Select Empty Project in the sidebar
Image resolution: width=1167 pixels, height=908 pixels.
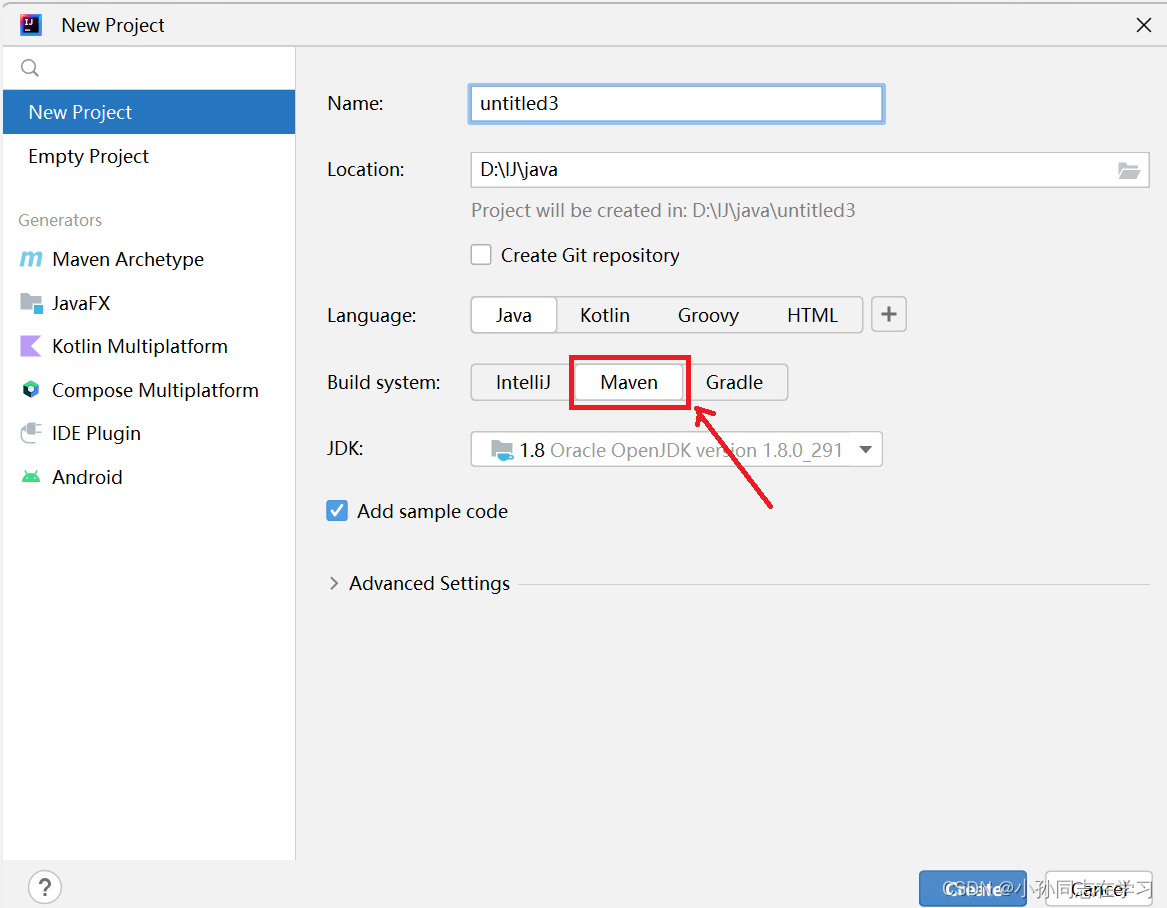click(149, 156)
